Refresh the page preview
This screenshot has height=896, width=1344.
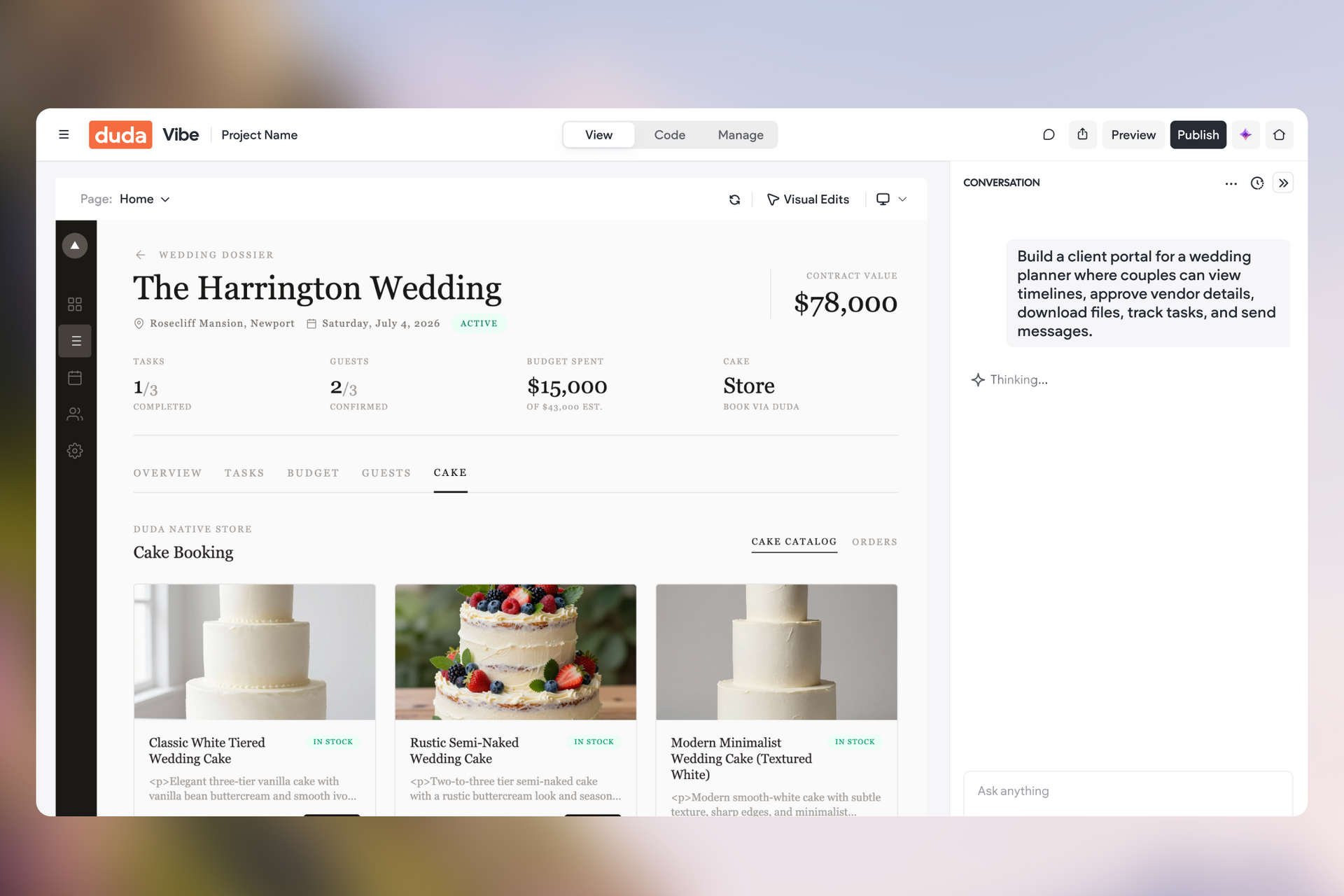click(x=734, y=199)
